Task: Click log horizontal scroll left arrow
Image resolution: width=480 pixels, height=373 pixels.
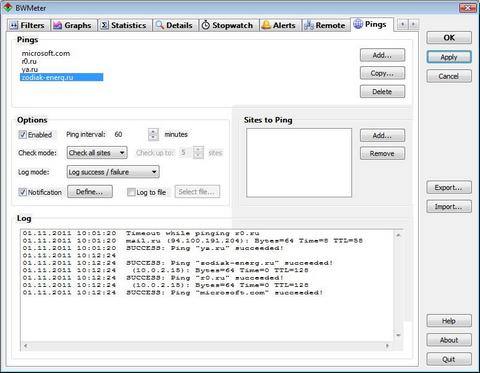Action: coord(26,346)
